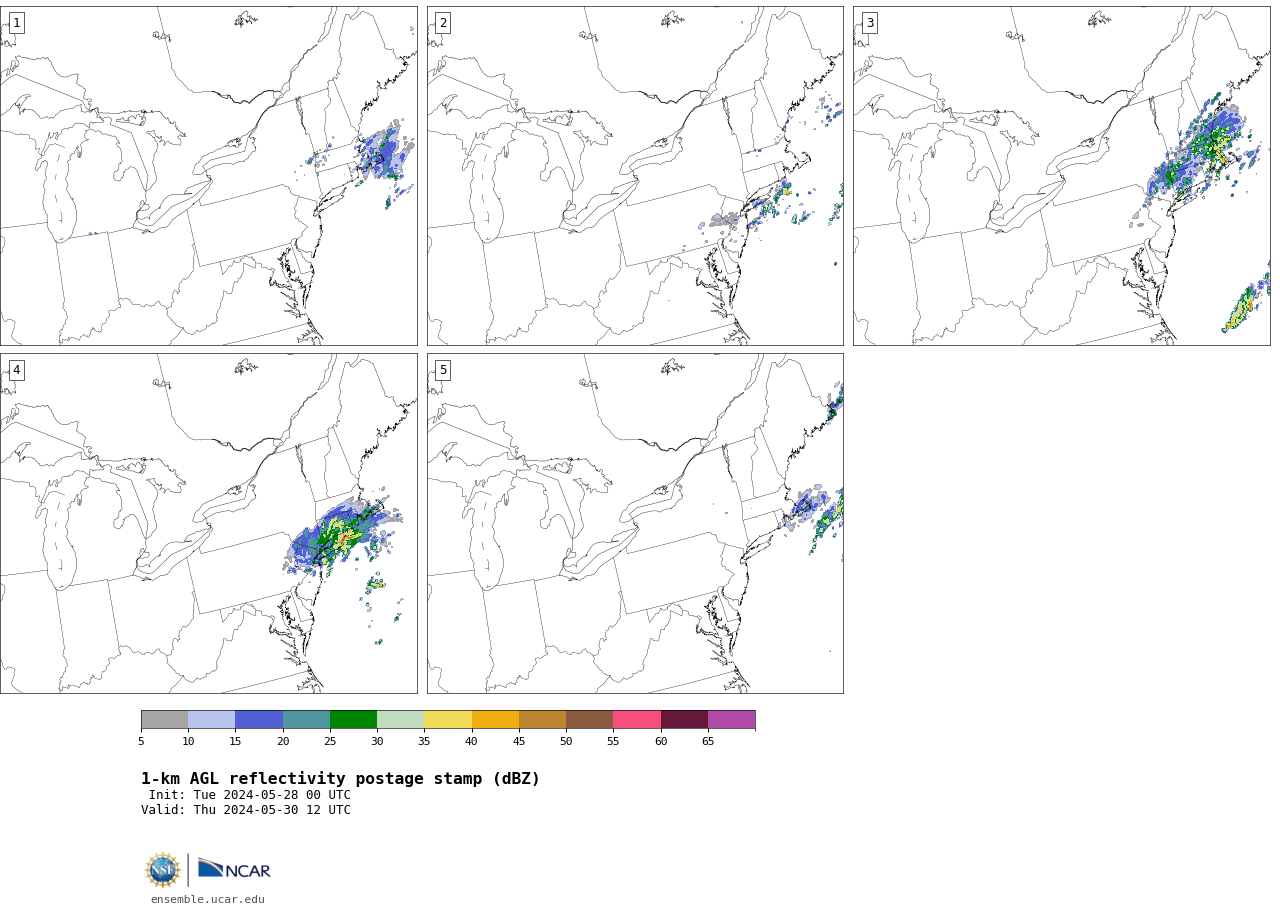The width and height of the screenshot is (1280, 910).
Task: Click the blue 15-20 dBZ swatch
Action: tap(259, 720)
